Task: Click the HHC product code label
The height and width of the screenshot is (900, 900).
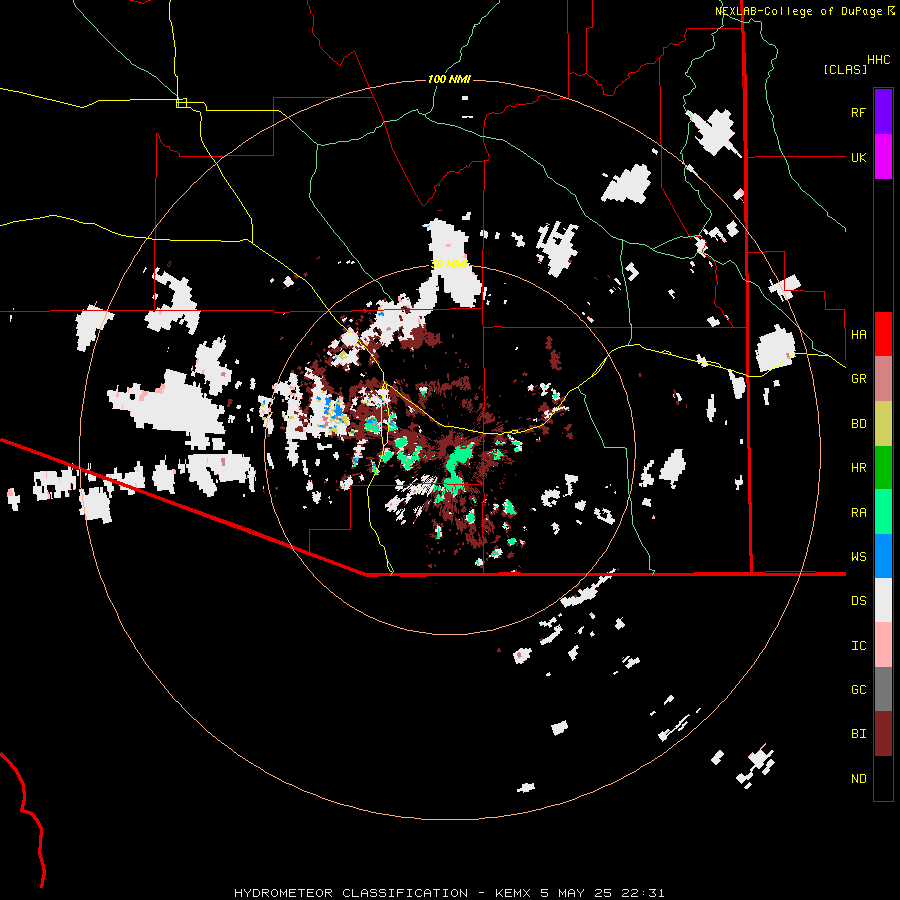Action: coord(879,60)
